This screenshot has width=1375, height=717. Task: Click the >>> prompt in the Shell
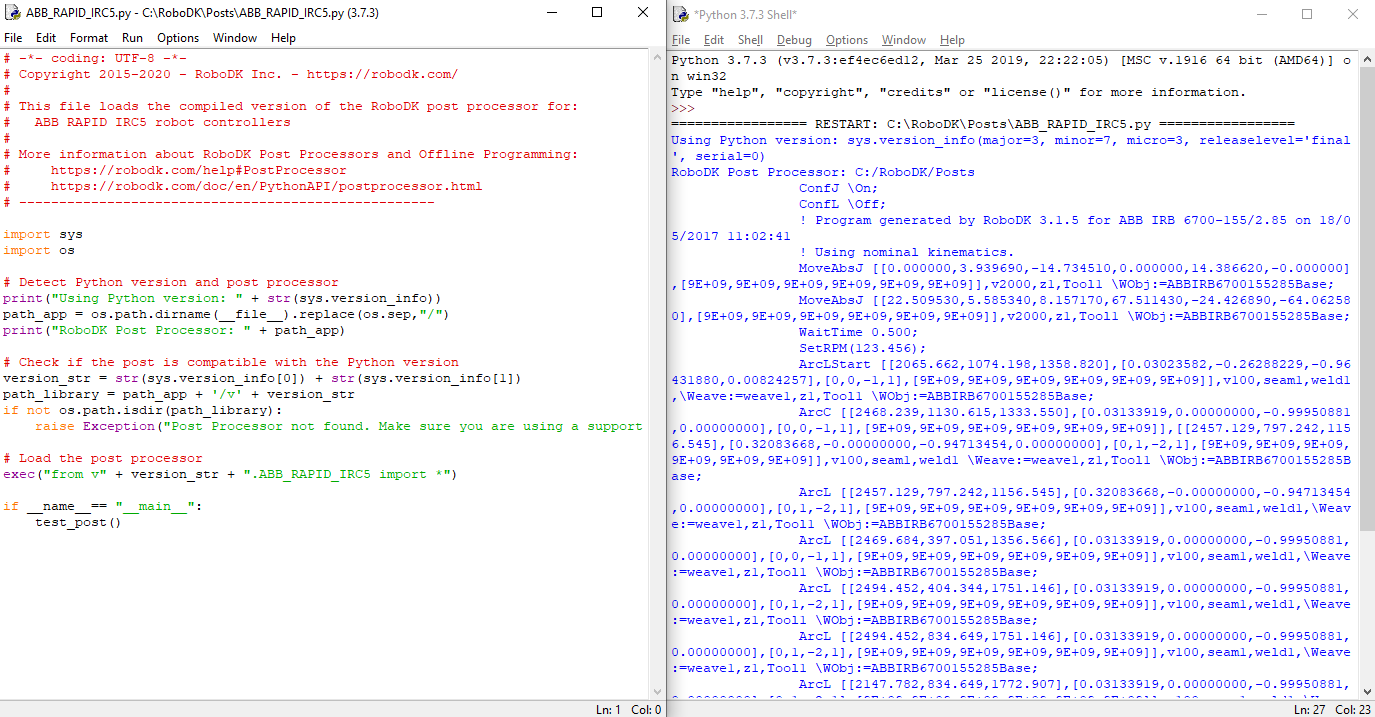[x=683, y=108]
